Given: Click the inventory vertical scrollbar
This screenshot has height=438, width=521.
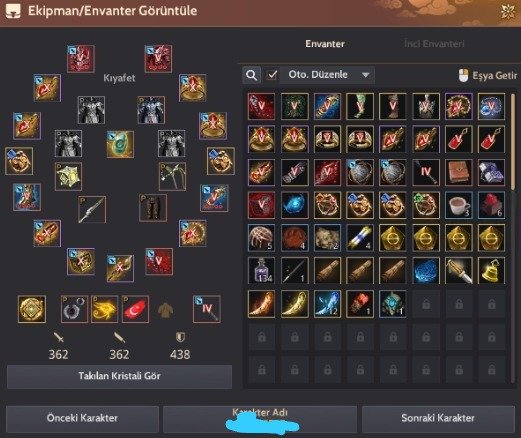Looking at the screenshot, I should point(513,140).
